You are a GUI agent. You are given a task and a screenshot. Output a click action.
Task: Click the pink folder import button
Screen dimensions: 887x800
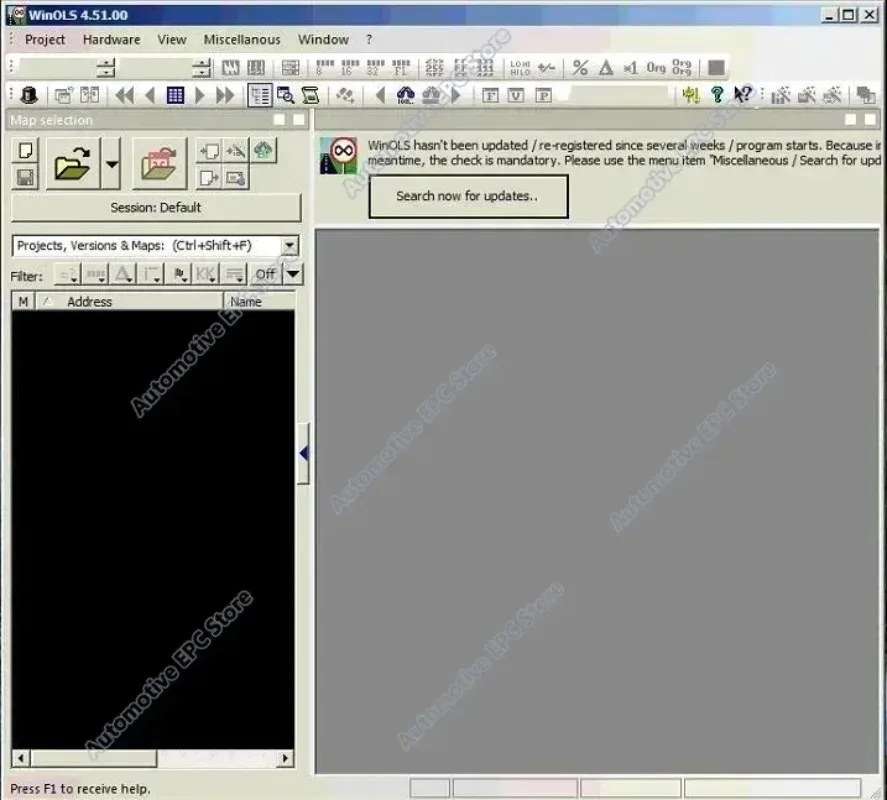pos(159,164)
